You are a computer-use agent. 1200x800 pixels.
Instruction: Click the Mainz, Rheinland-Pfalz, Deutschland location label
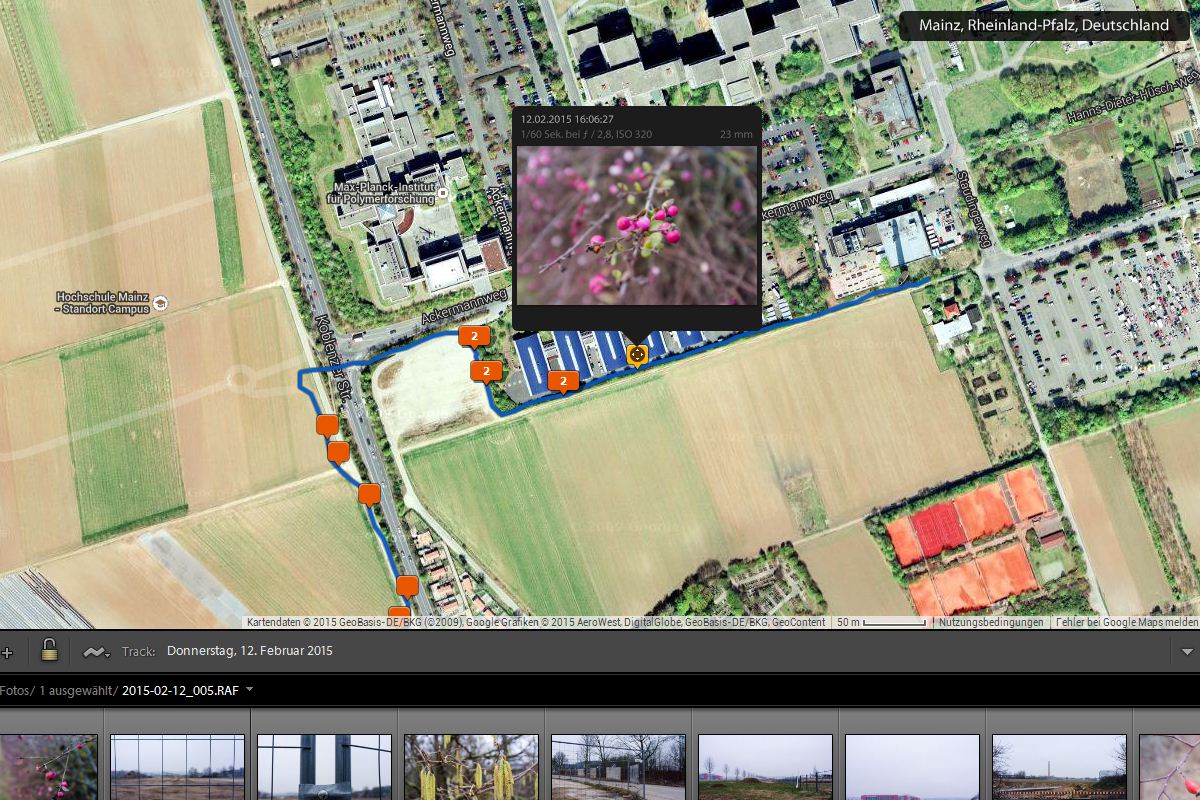coord(1044,25)
